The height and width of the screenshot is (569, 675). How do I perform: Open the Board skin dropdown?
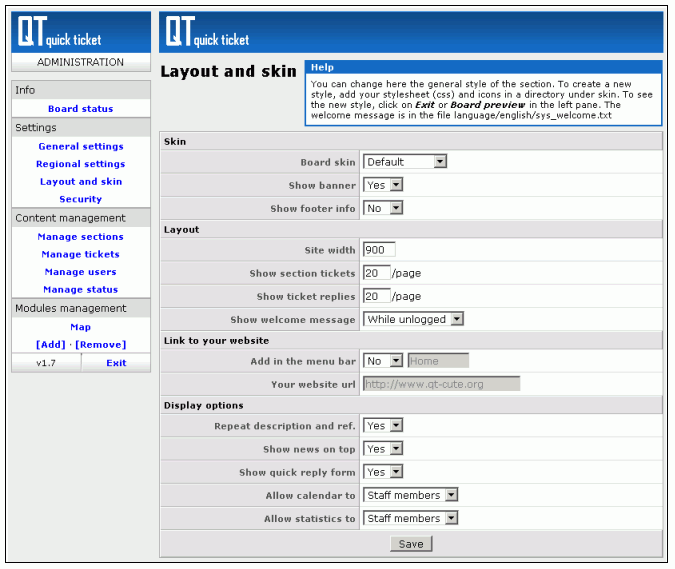[x=404, y=162]
